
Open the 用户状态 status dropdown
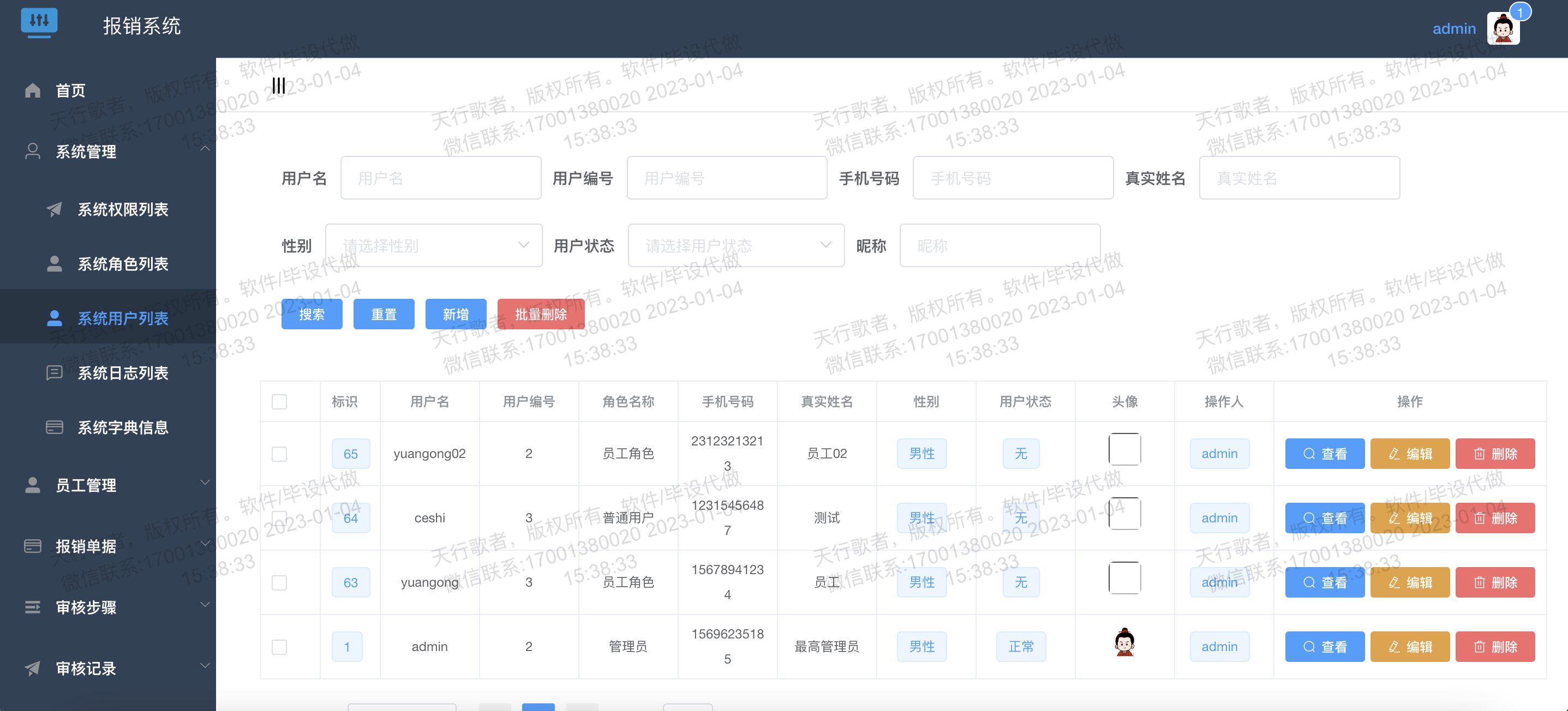pyautogui.click(x=736, y=246)
